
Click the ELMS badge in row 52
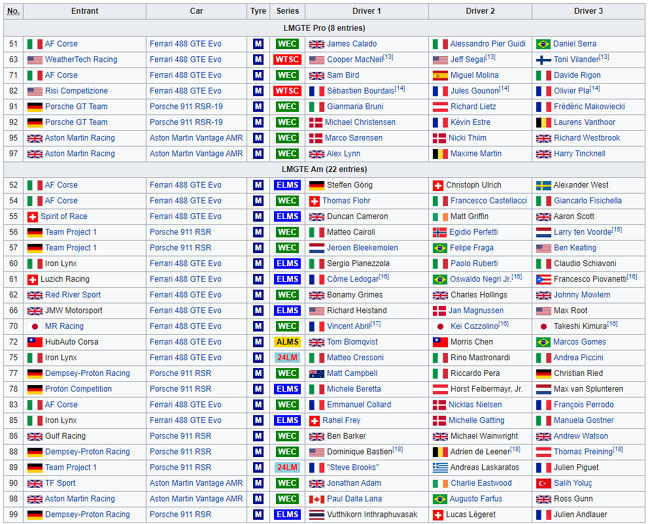[287, 185]
